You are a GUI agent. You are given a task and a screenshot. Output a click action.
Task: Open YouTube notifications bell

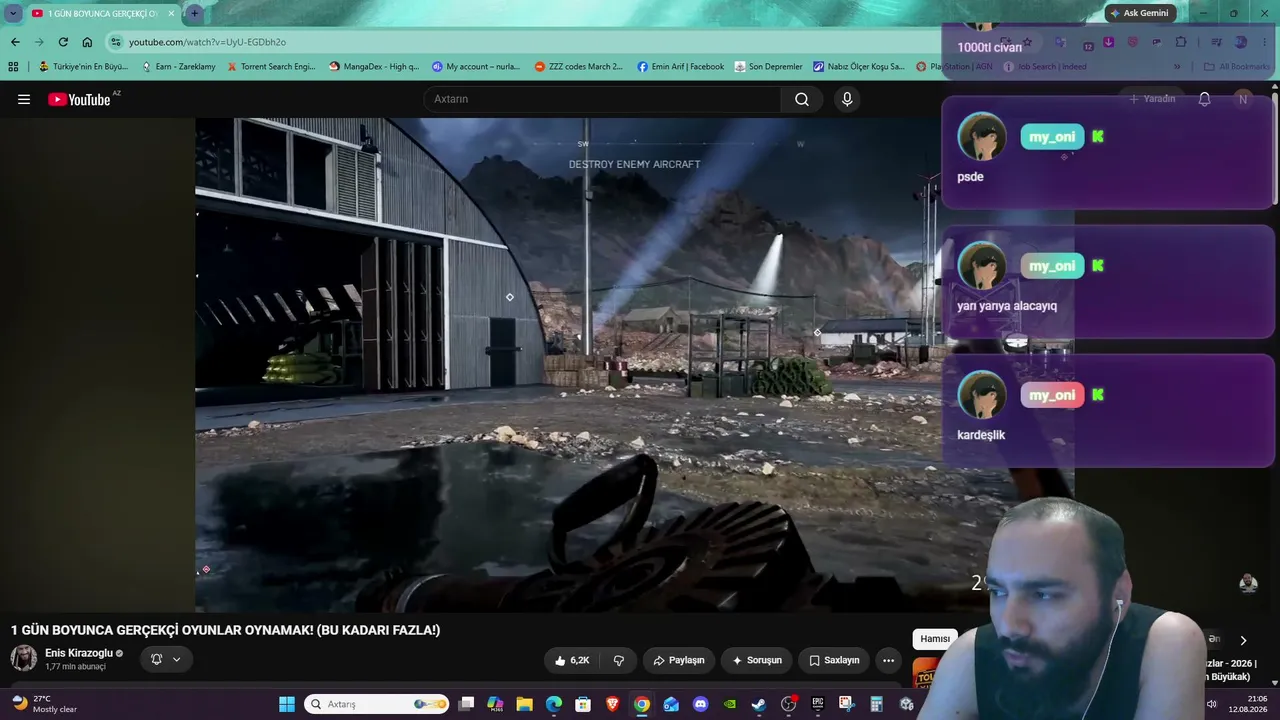tap(1204, 99)
